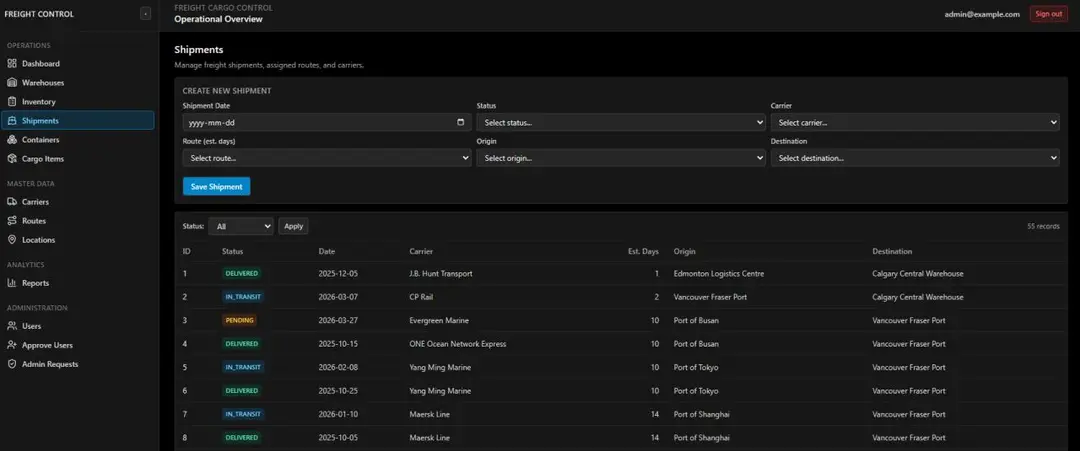Screen dimensions: 1080x451
Task: Click the Approve Users icon
Action: 12,345
